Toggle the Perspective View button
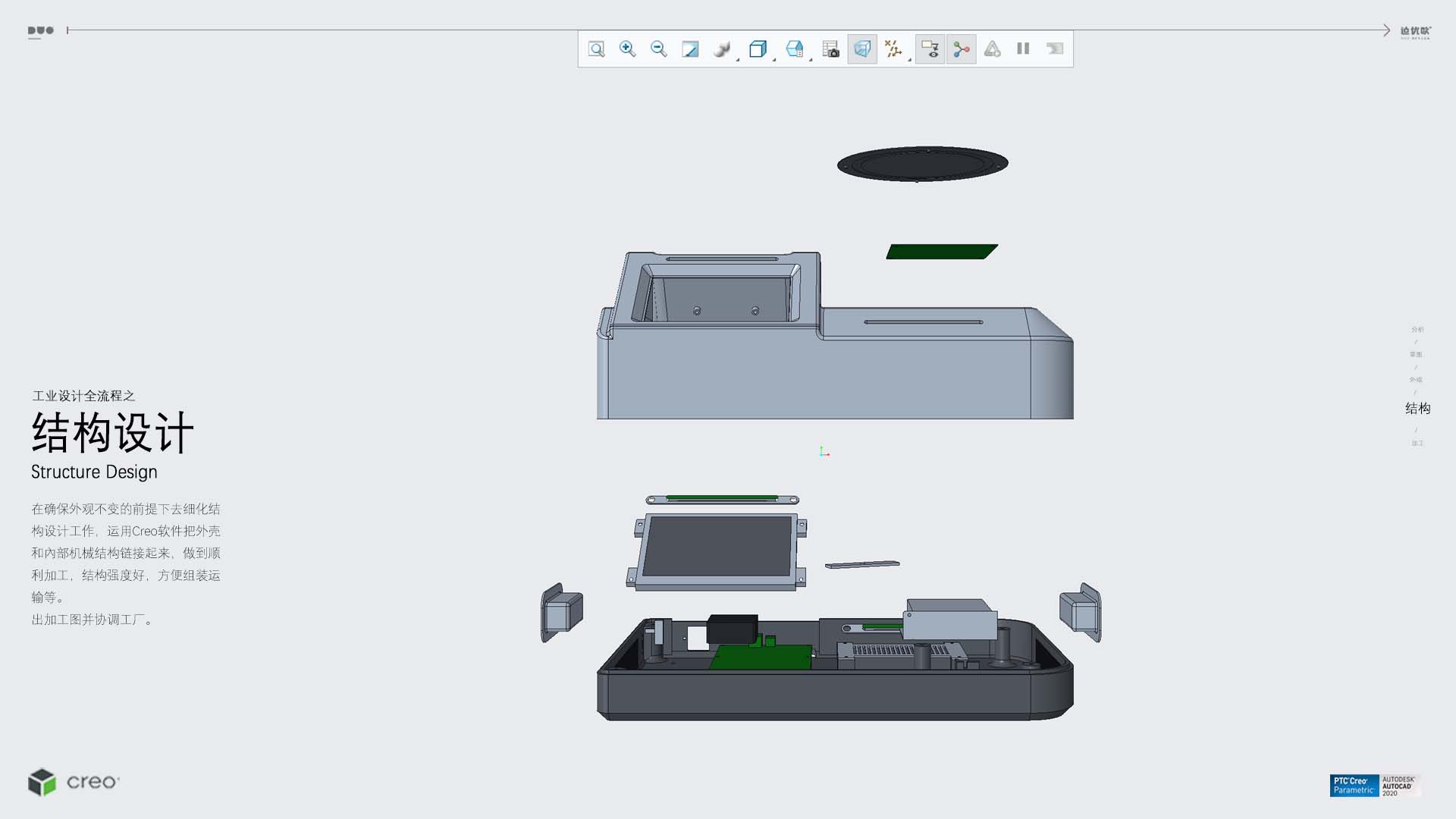 click(x=862, y=49)
